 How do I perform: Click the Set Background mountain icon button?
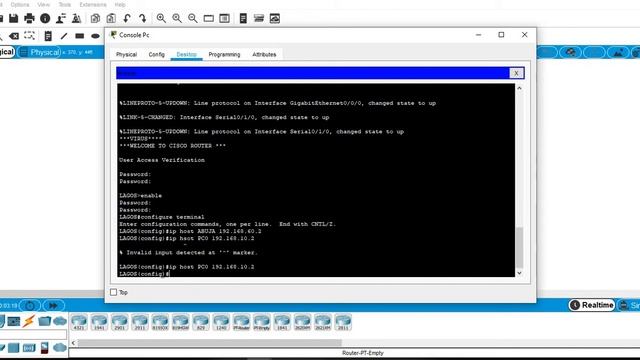tap(618, 52)
